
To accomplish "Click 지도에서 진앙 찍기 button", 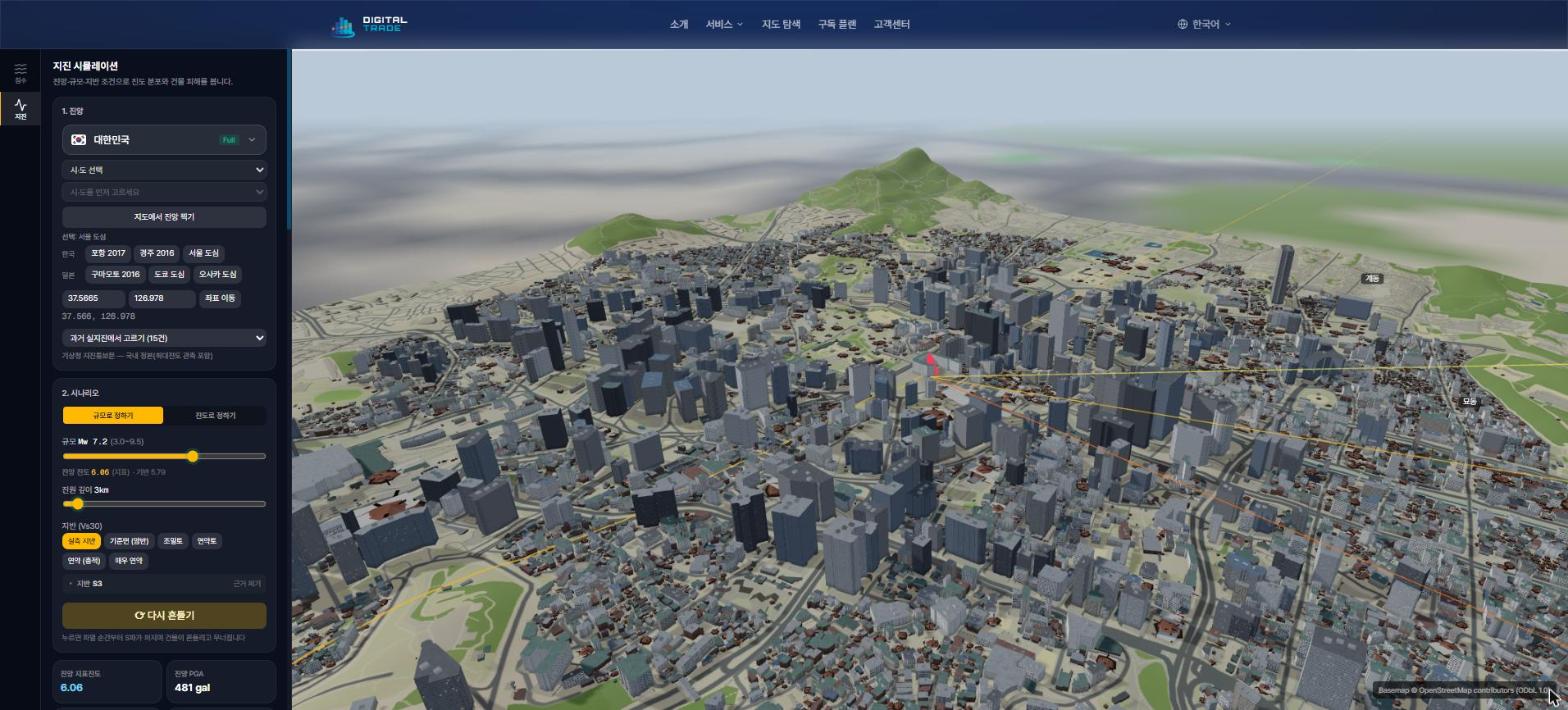I will (x=164, y=217).
